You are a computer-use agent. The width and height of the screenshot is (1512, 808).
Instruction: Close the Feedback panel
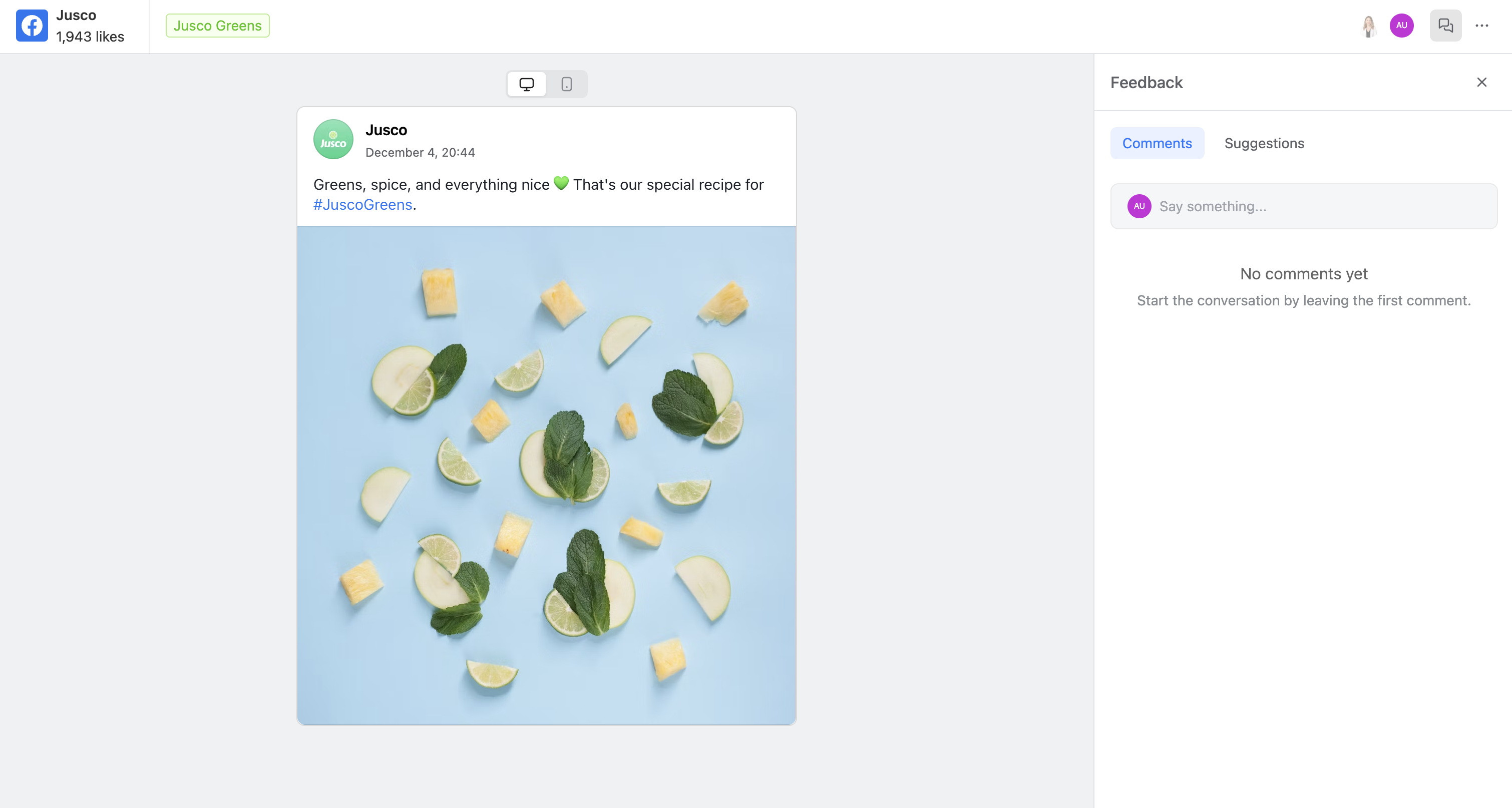tap(1481, 82)
